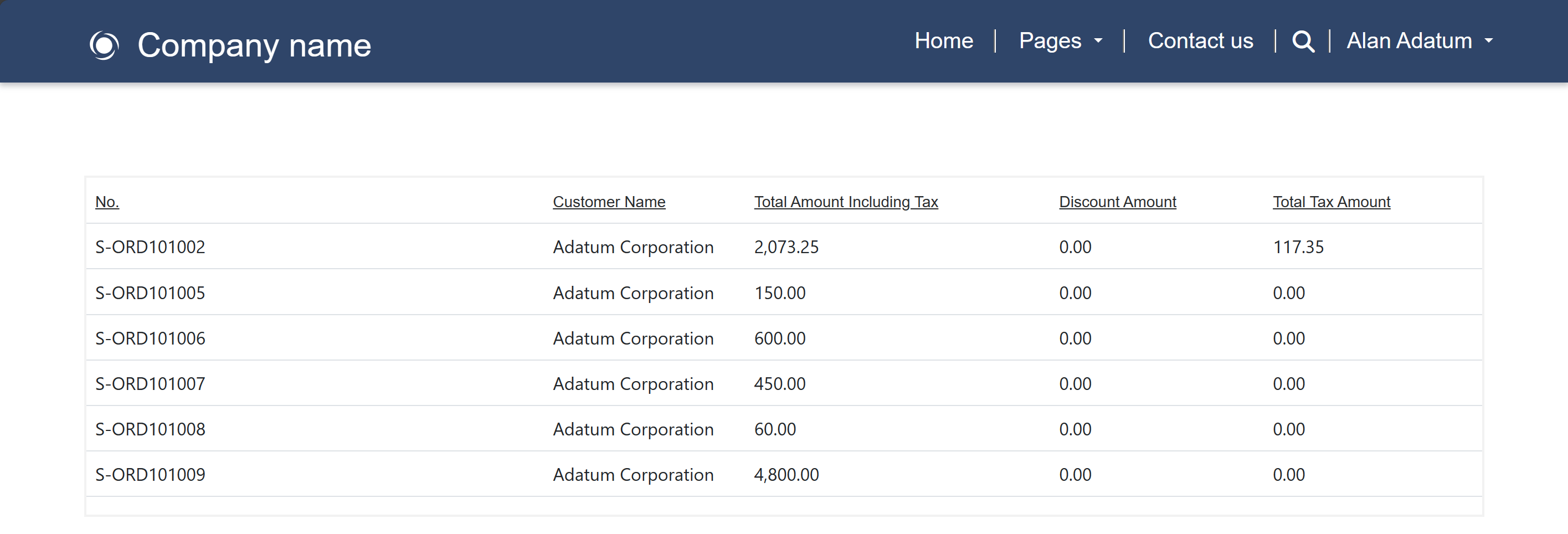
Task: Select order S-ORD101009 row
Action: [x=150, y=474]
